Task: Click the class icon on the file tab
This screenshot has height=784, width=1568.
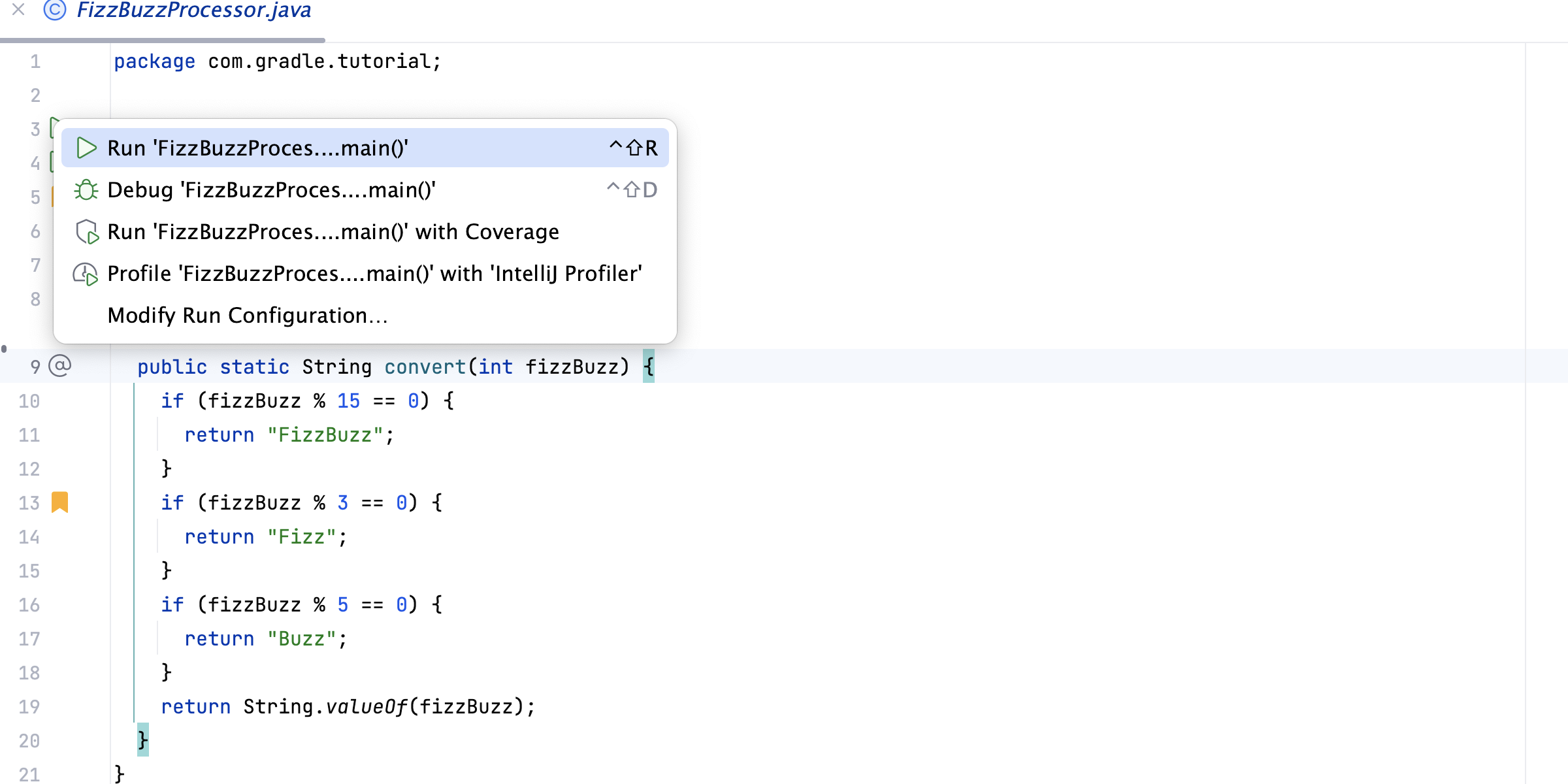Action: pos(55,10)
